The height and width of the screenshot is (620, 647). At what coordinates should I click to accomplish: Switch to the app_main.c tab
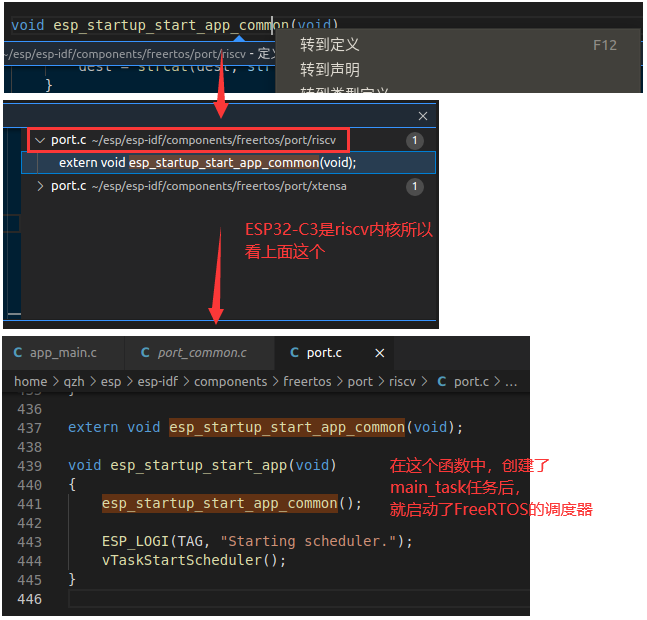click(x=63, y=353)
